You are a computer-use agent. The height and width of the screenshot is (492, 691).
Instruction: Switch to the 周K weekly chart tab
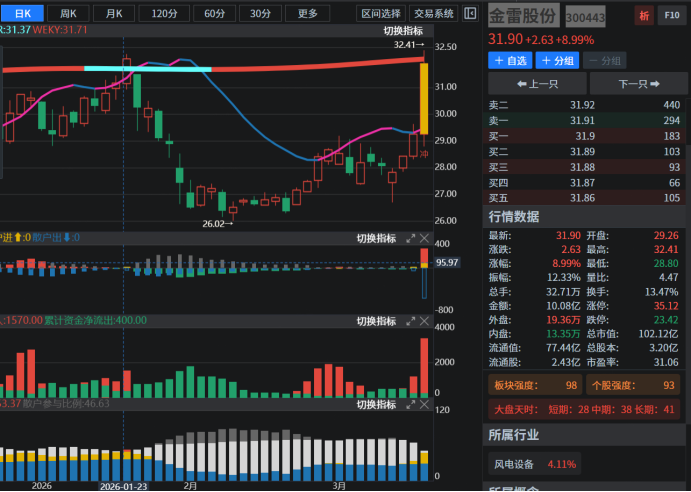point(68,14)
